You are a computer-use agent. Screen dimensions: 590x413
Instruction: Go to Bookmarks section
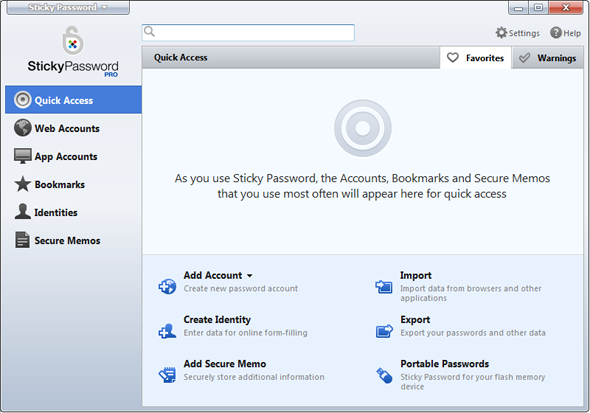pyautogui.click(x=73, y=184)
